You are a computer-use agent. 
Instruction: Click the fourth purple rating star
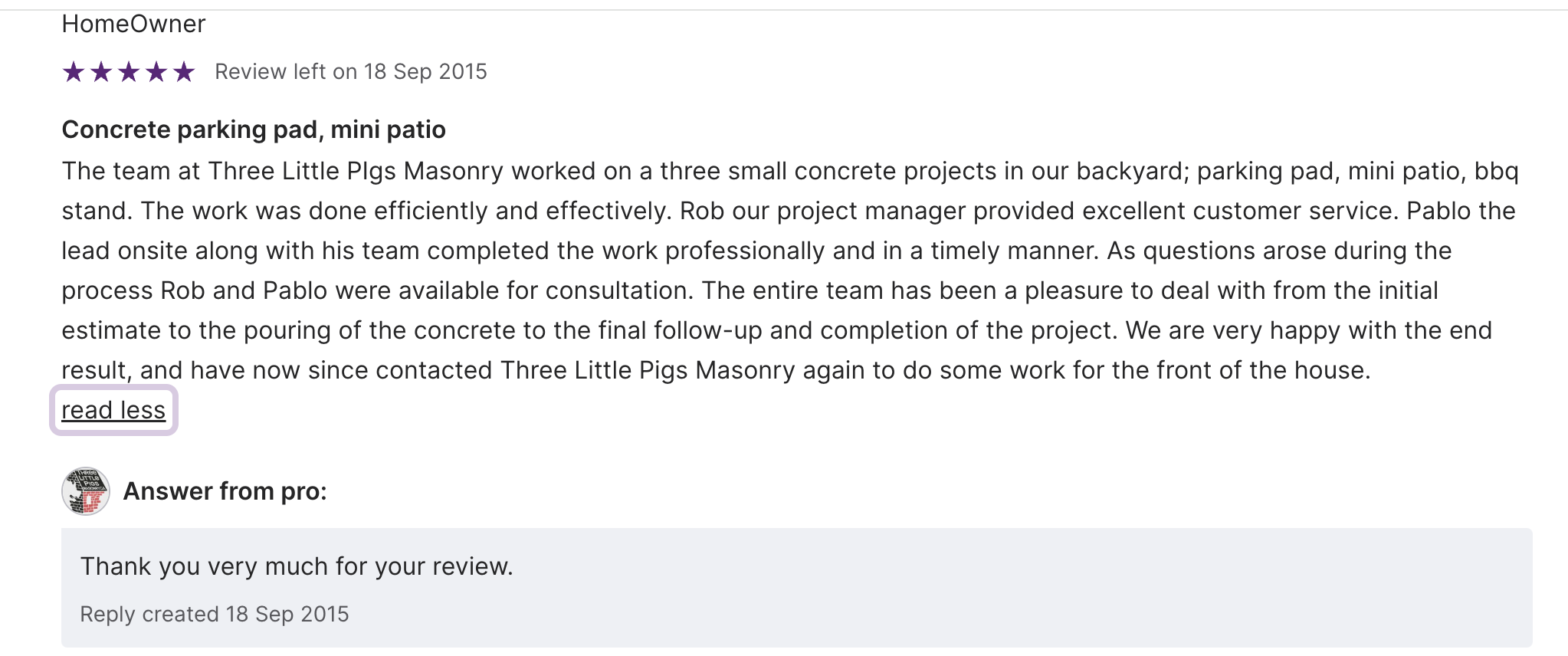coord(156,72)
